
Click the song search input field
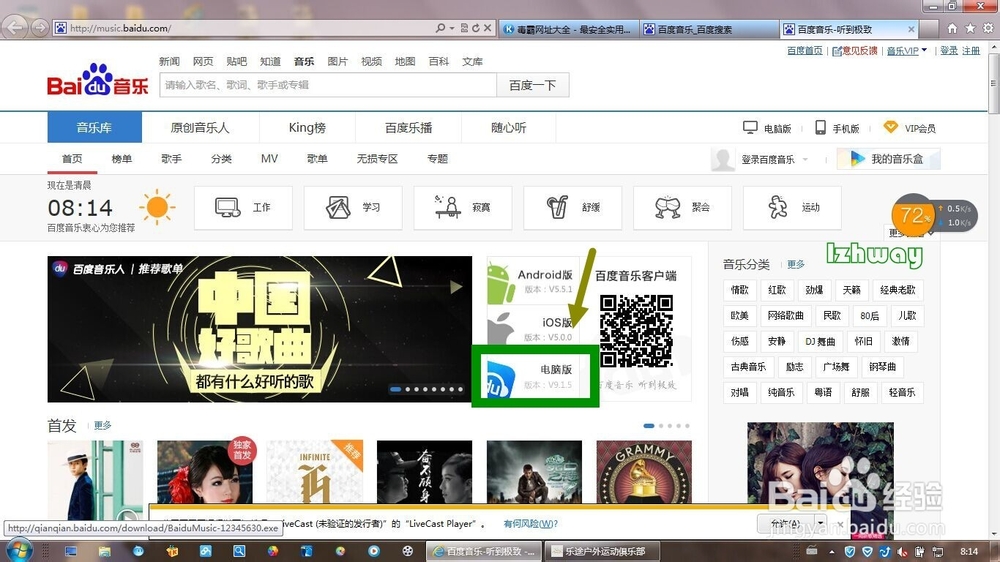click(x=328, y=85)
